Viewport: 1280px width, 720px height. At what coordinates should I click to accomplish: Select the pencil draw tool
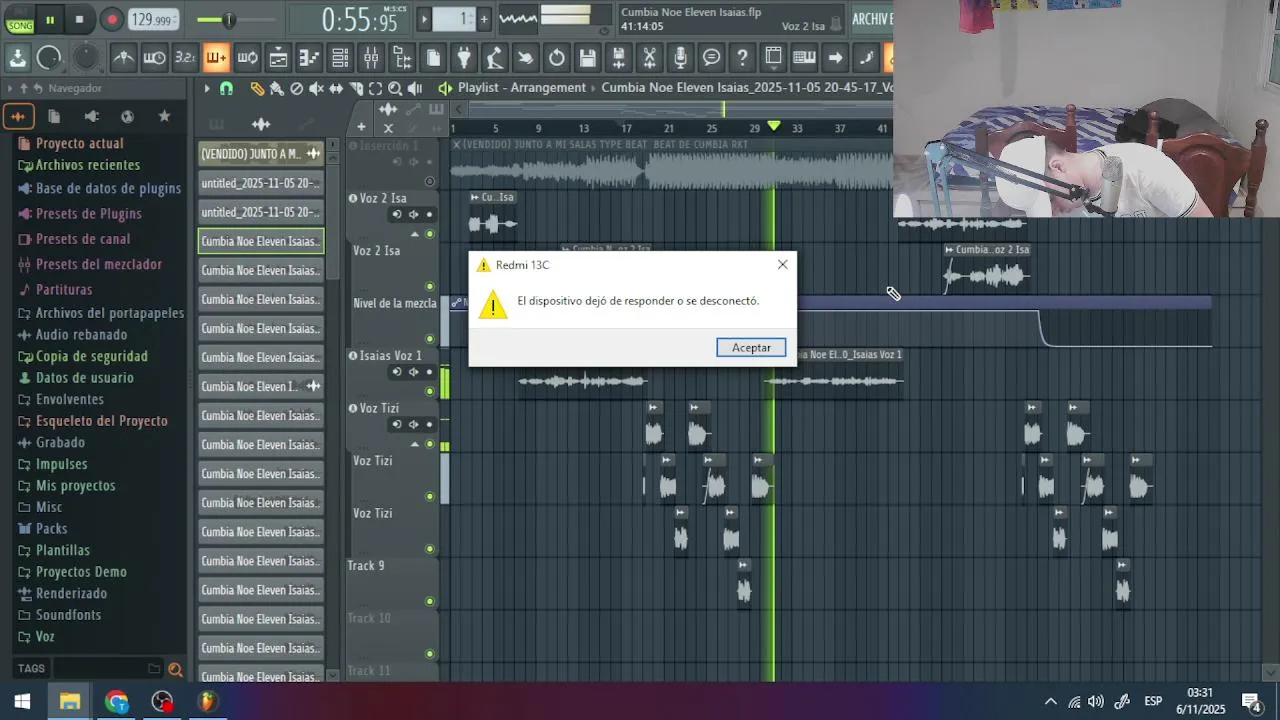click(x=257, y=88)
